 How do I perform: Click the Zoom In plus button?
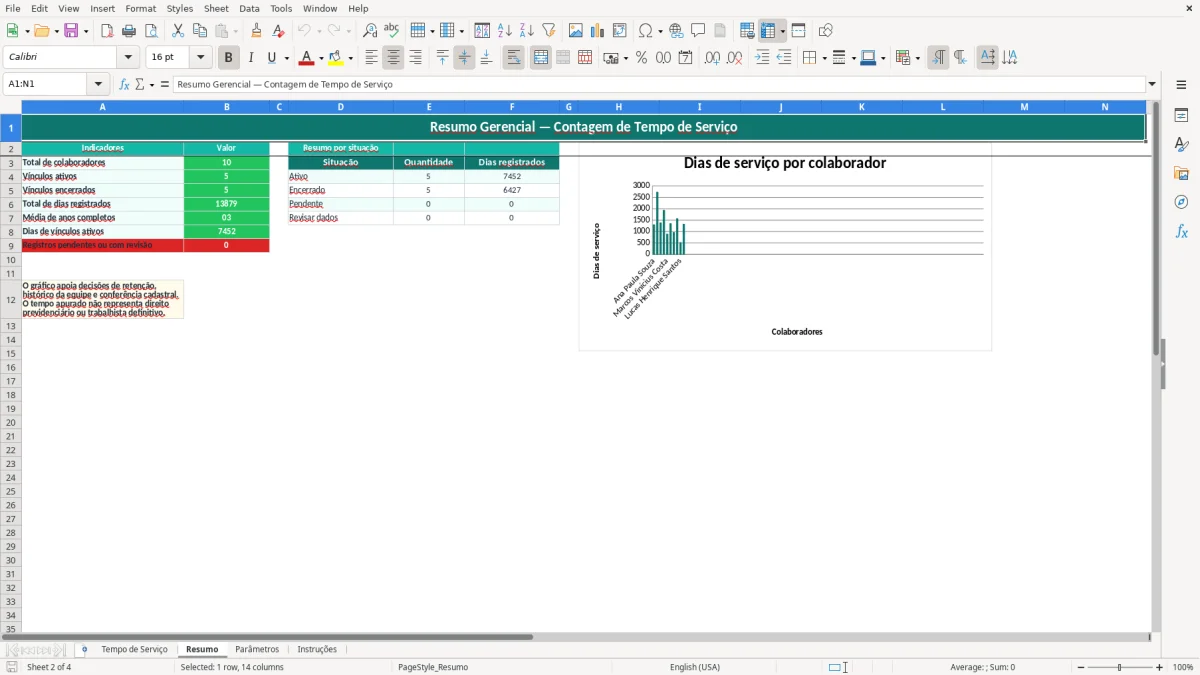(1160, 667)
